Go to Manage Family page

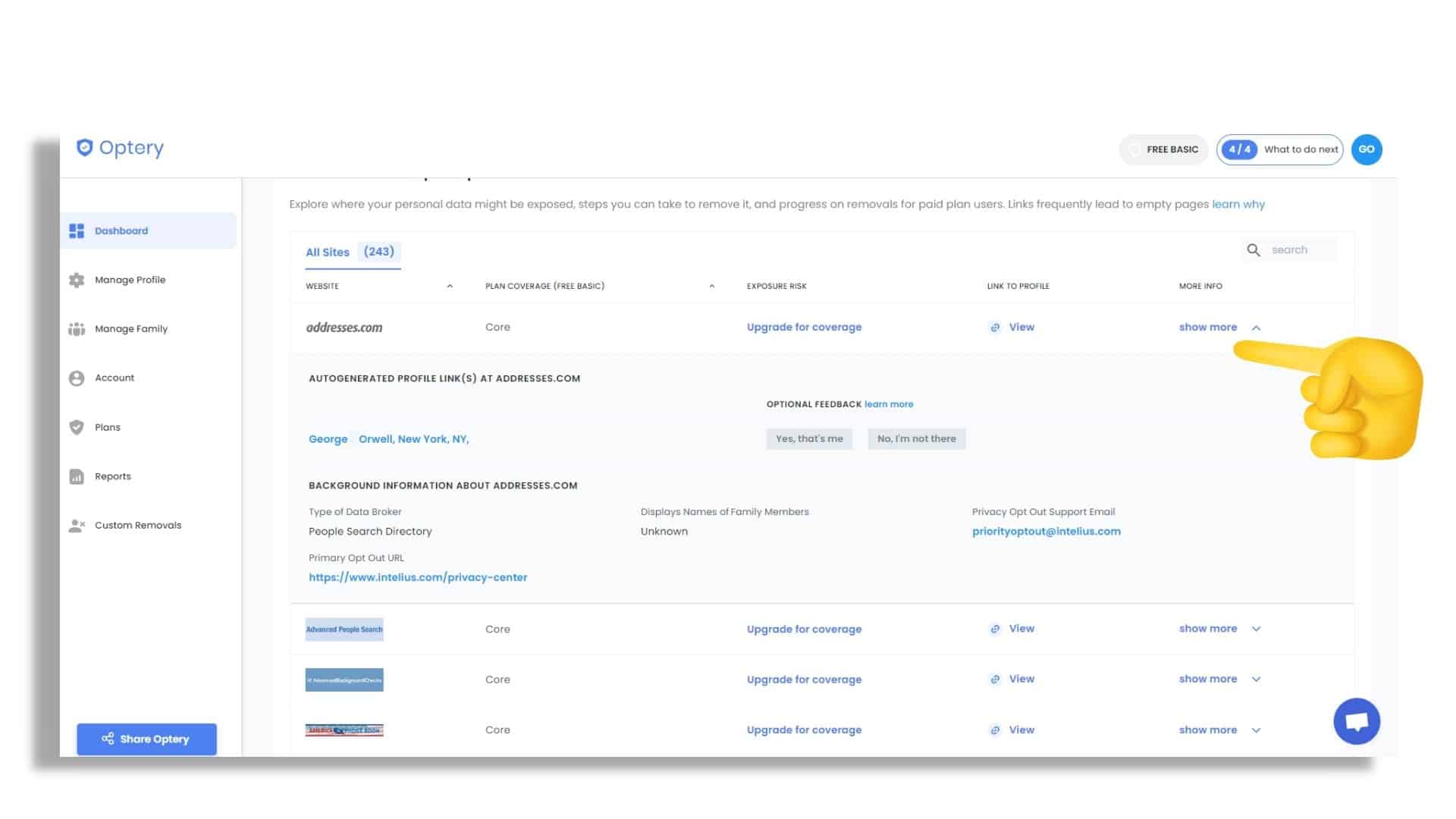[131, 329]
